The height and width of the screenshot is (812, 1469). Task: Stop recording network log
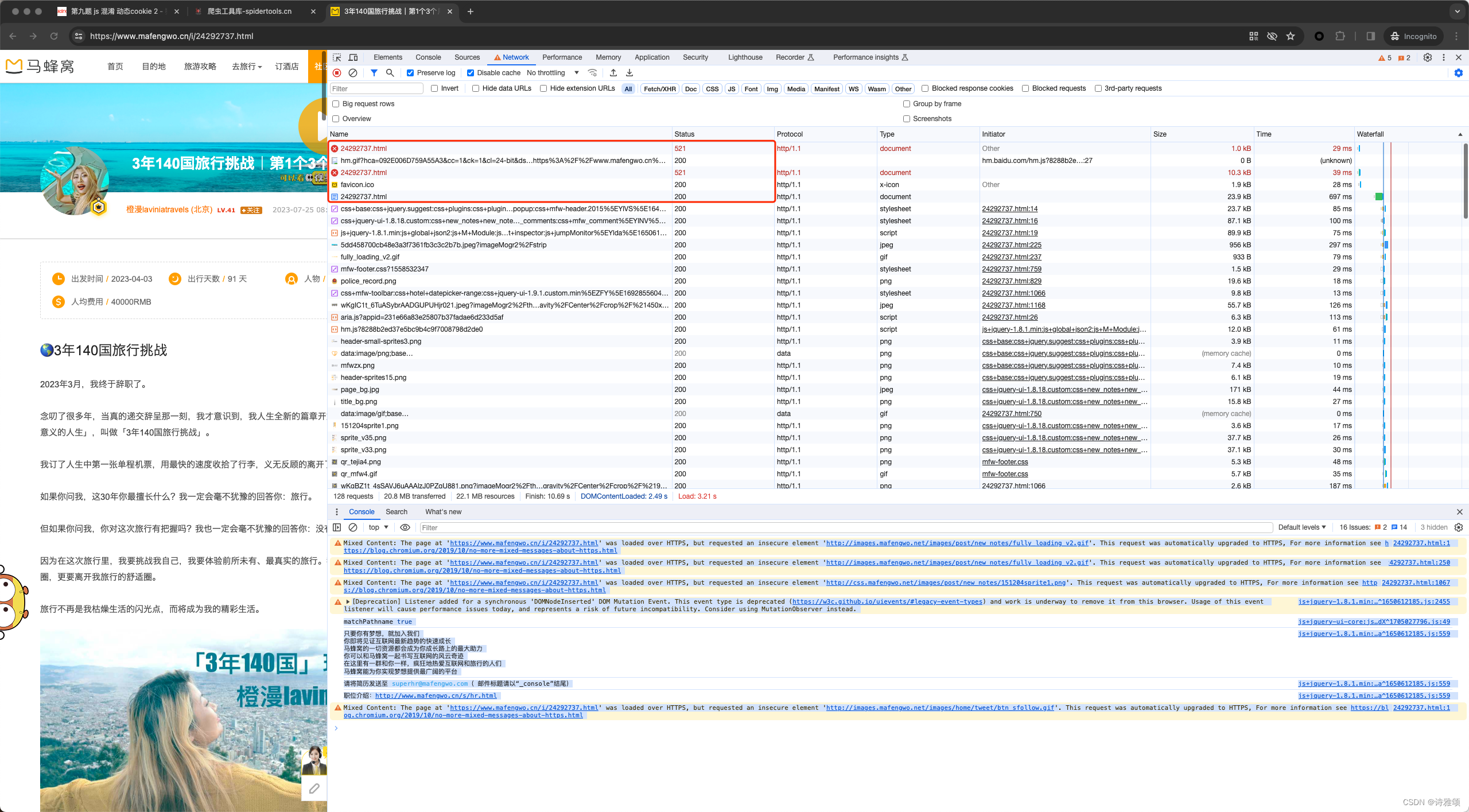point(337,73)
